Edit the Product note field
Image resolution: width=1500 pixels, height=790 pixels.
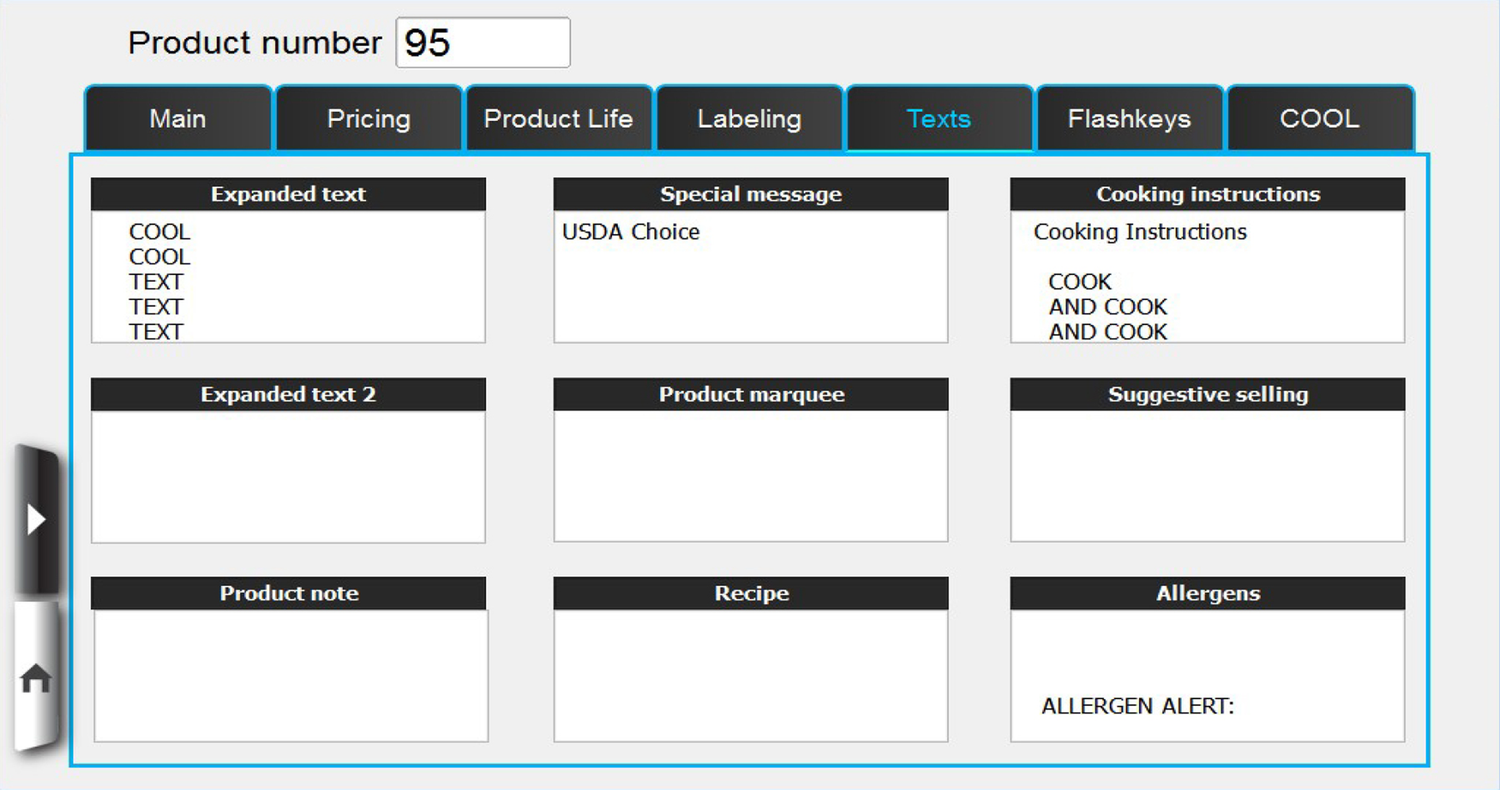tap(290, 676)
